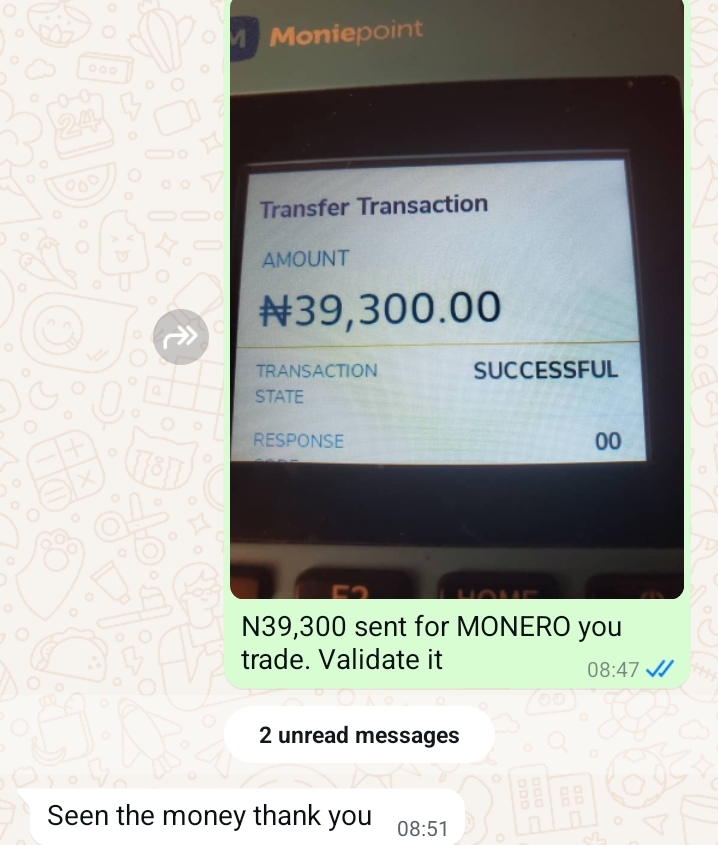Click the Moniepoint M badge in the photo
The width and height of the screenshot is (718, 845).
click(244, 38)
